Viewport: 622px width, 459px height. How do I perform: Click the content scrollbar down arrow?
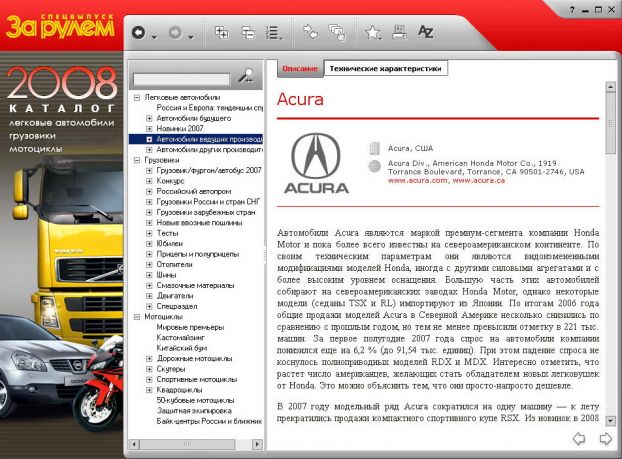(610, 421)
